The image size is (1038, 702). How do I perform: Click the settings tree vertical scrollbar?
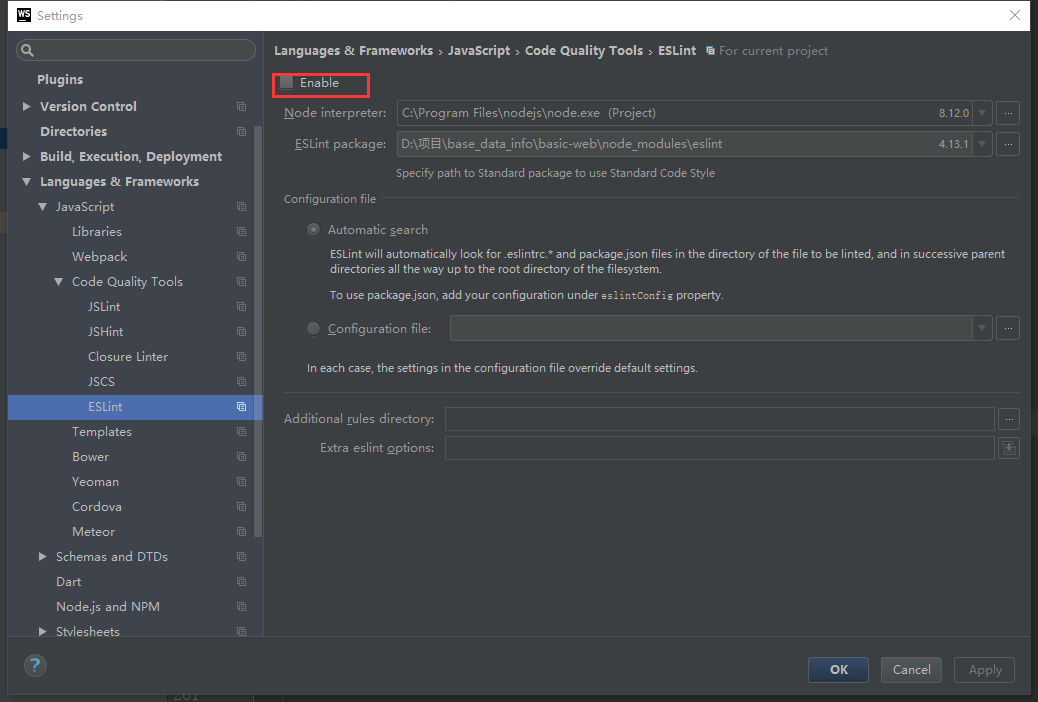click(x=258, y=331)
